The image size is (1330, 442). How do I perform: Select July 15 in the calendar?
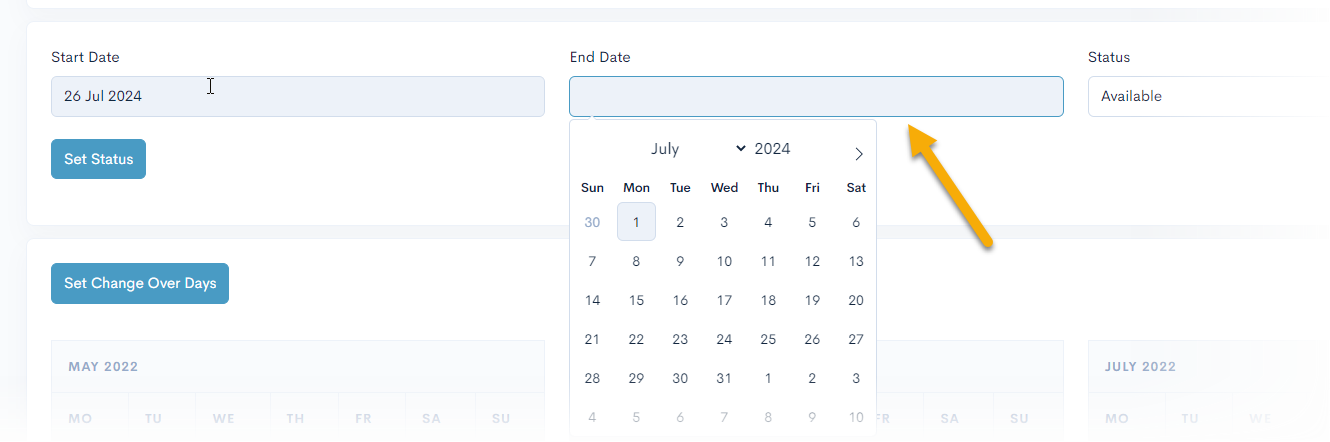tap(636, 301)
